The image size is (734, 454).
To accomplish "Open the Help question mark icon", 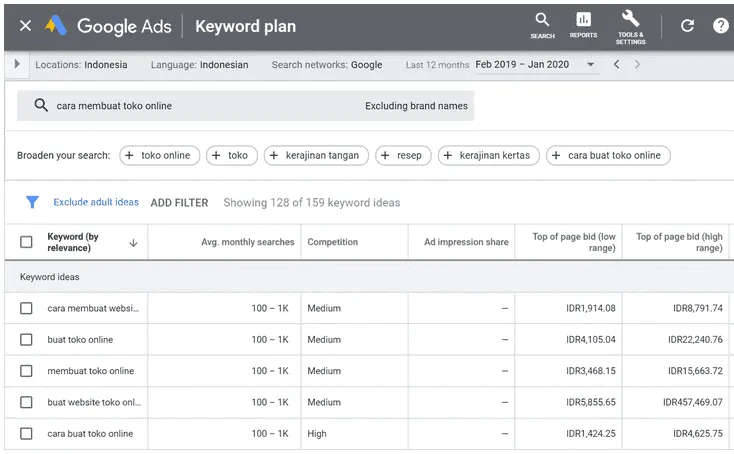I will (x=720, y=26).
